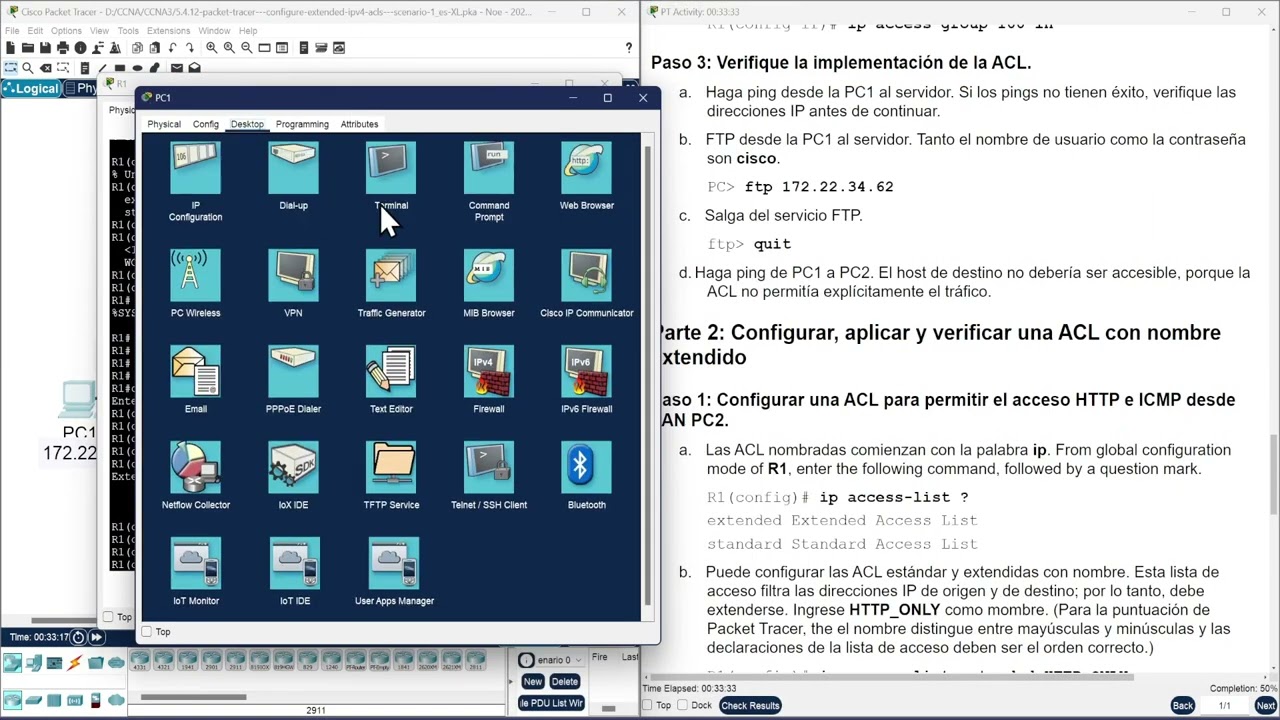Click the device list horizontal scrollbar
1280x720 pixels.
click(193, 697)
